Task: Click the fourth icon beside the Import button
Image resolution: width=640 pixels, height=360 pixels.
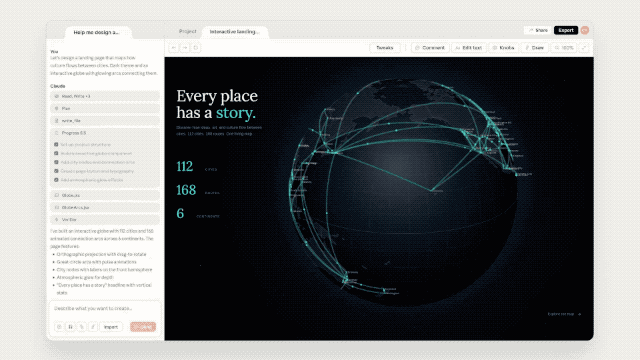Action: (x=93, y=327)
